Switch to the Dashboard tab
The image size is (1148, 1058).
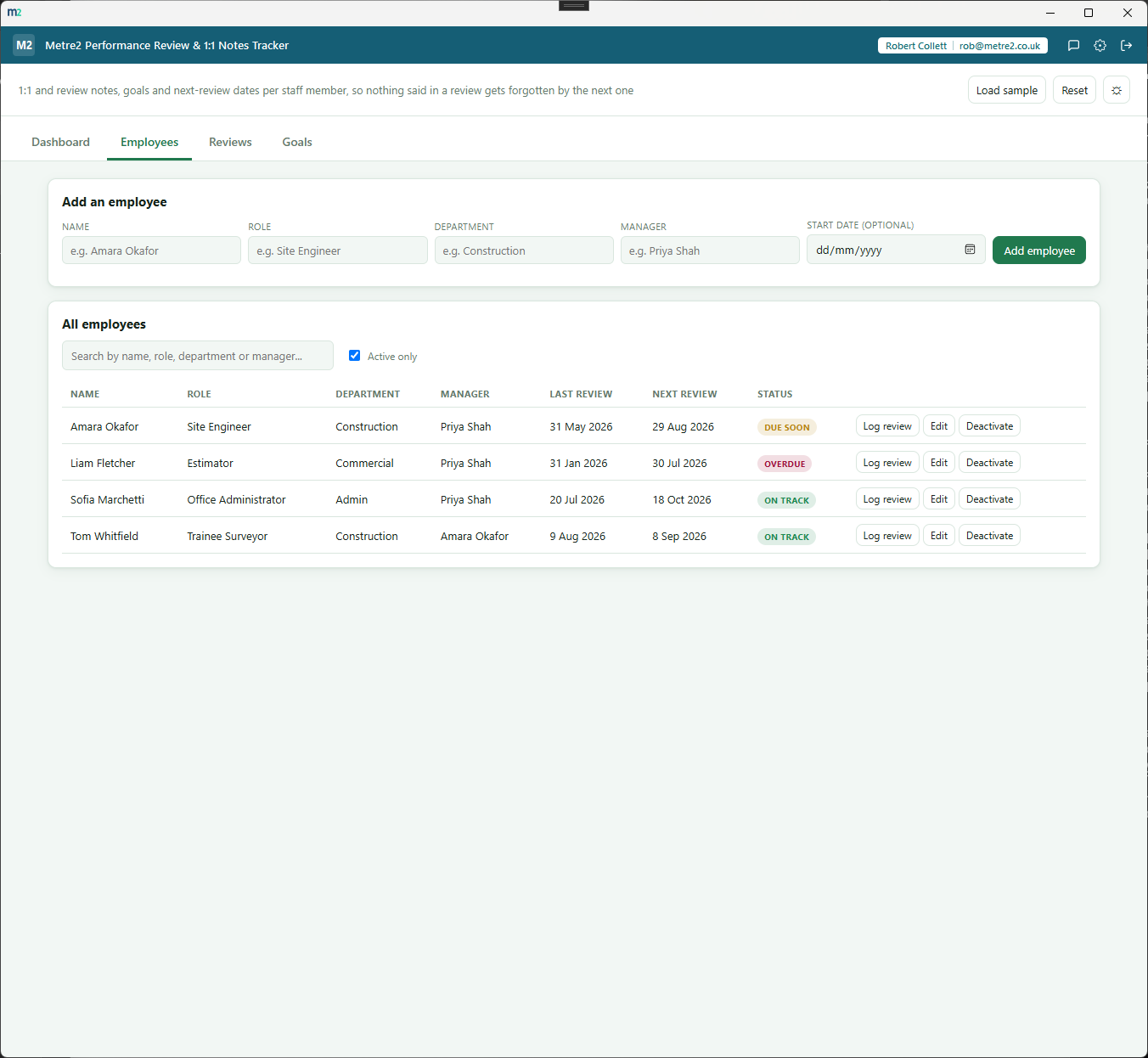(60, 142)
